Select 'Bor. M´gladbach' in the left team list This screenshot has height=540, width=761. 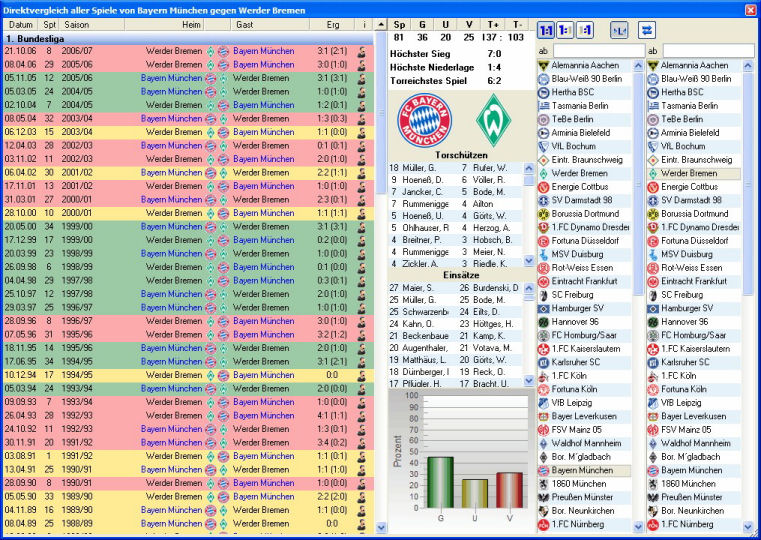click(x=581, y=457)
